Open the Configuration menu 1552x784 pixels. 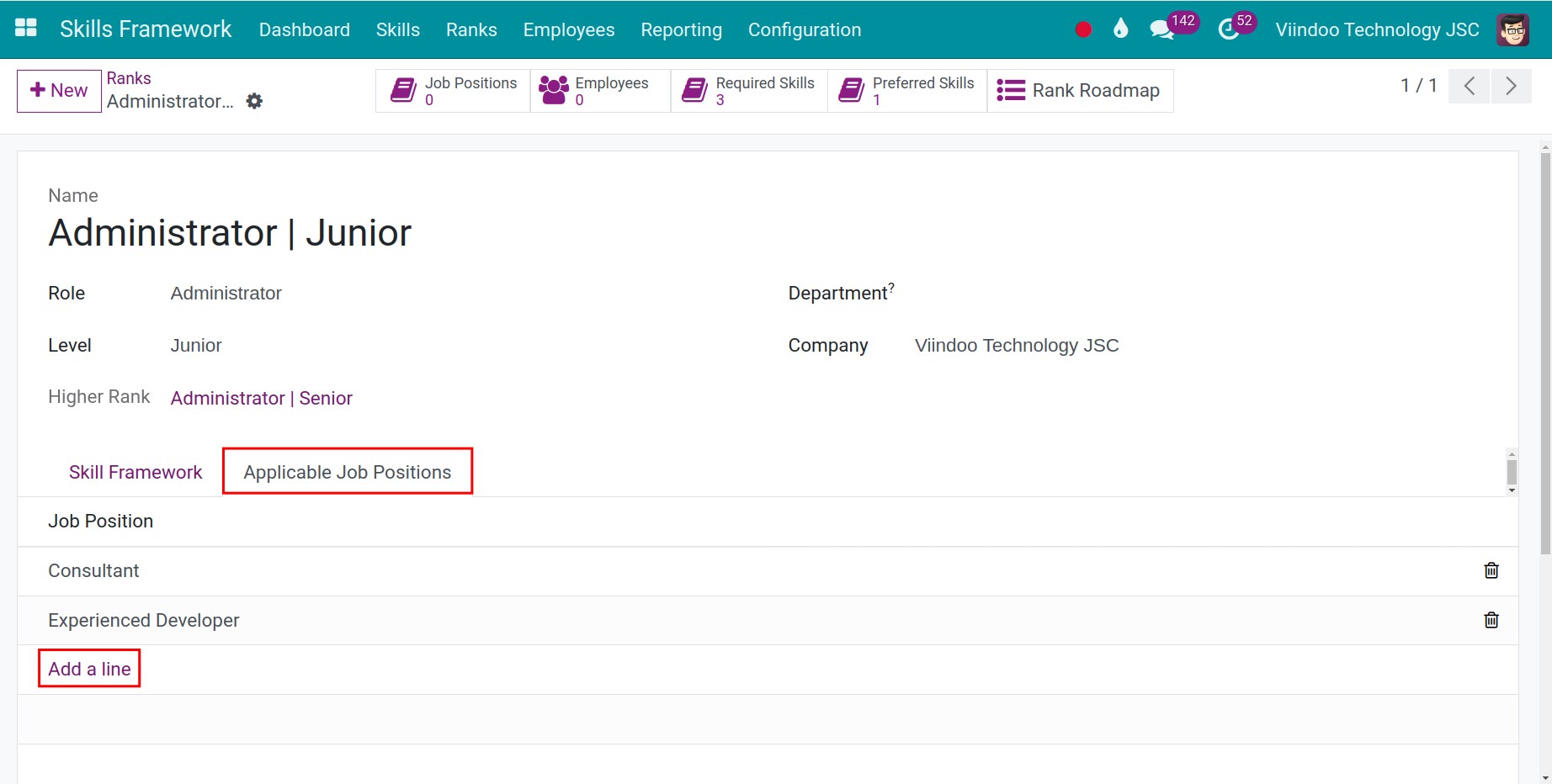pyautogui.click(x=805, y=29)
